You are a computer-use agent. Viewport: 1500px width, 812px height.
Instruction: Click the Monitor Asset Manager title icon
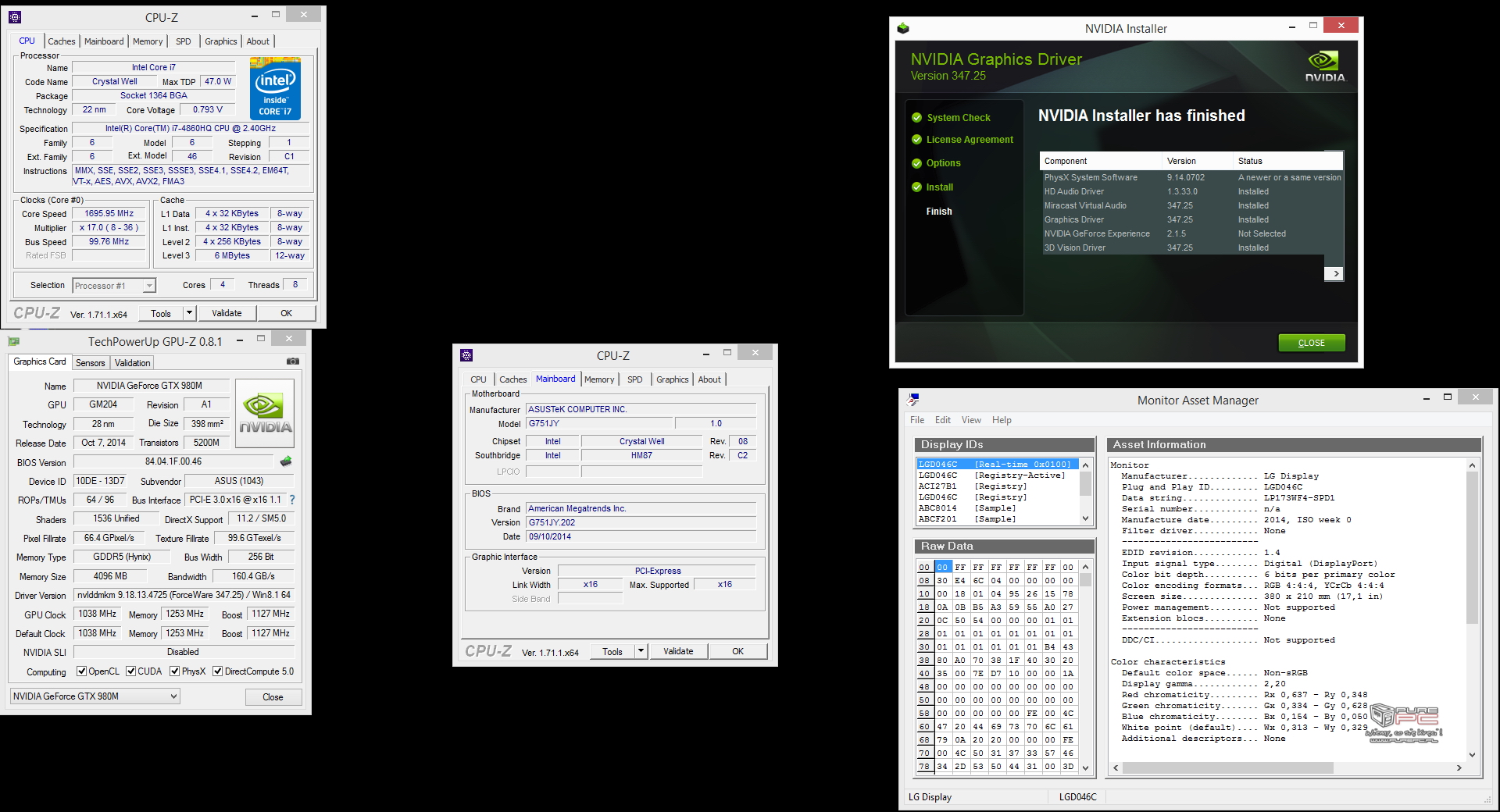912,400
